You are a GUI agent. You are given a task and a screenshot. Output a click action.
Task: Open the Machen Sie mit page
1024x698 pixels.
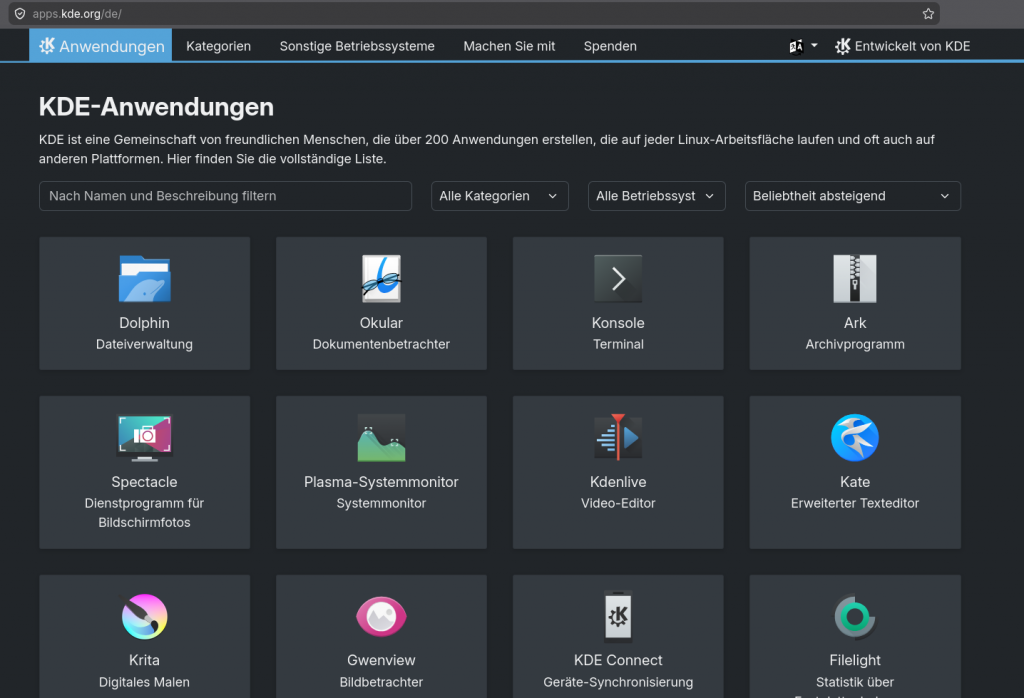(x=509, y=46)
